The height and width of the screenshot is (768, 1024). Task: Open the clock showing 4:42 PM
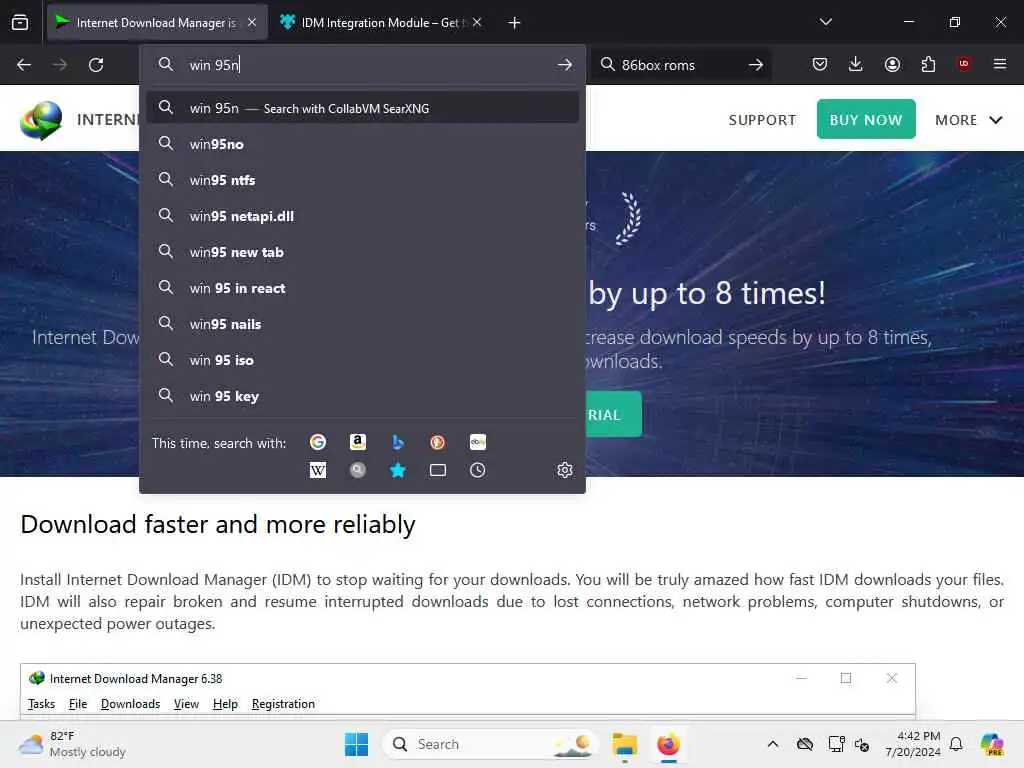(912, 744)
